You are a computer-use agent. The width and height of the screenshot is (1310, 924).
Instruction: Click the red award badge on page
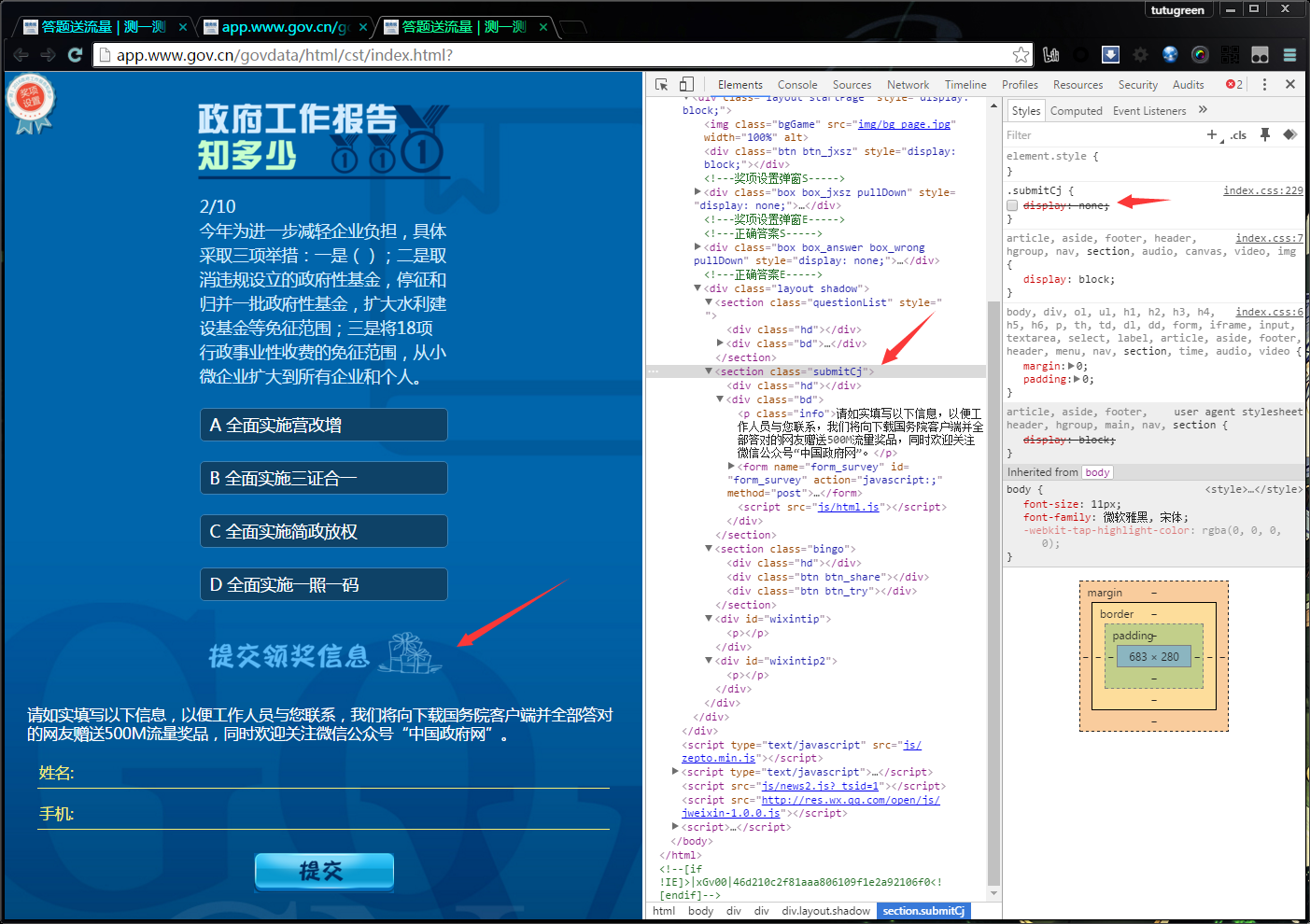[x=31, y=103]
